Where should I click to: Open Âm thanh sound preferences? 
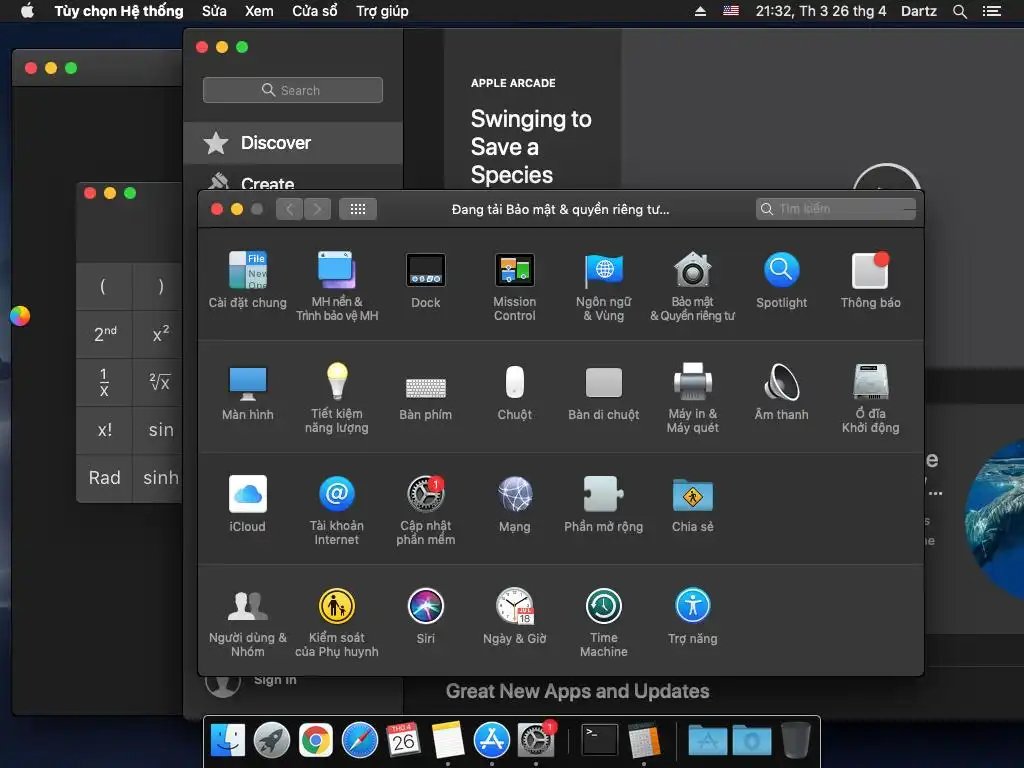[x=782, y=391]
